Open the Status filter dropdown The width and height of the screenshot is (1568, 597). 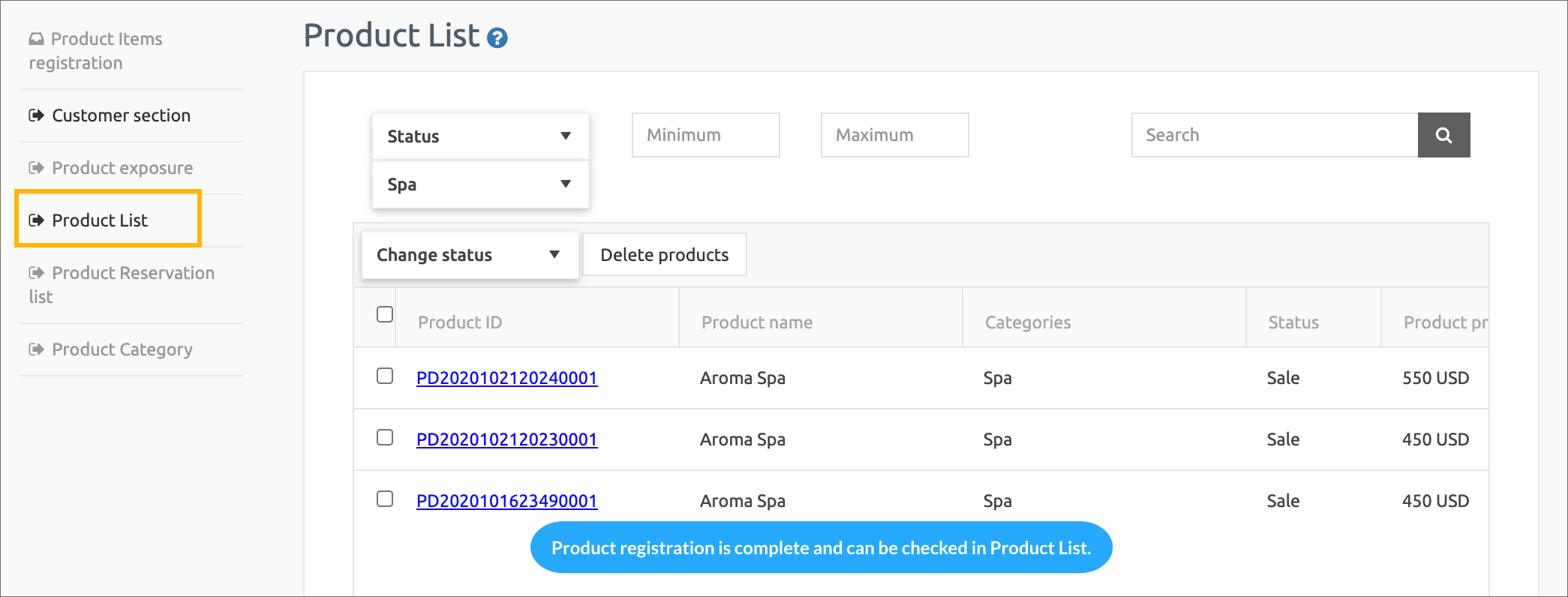480,136
